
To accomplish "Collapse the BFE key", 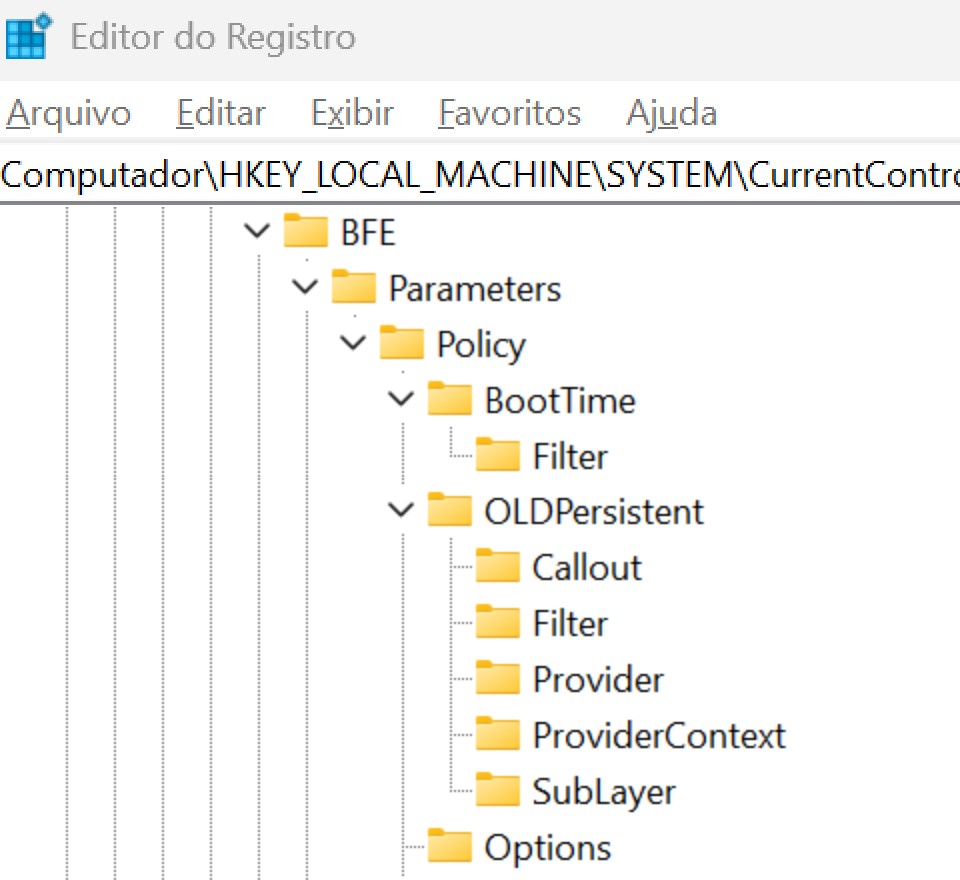I will point(257,231).
